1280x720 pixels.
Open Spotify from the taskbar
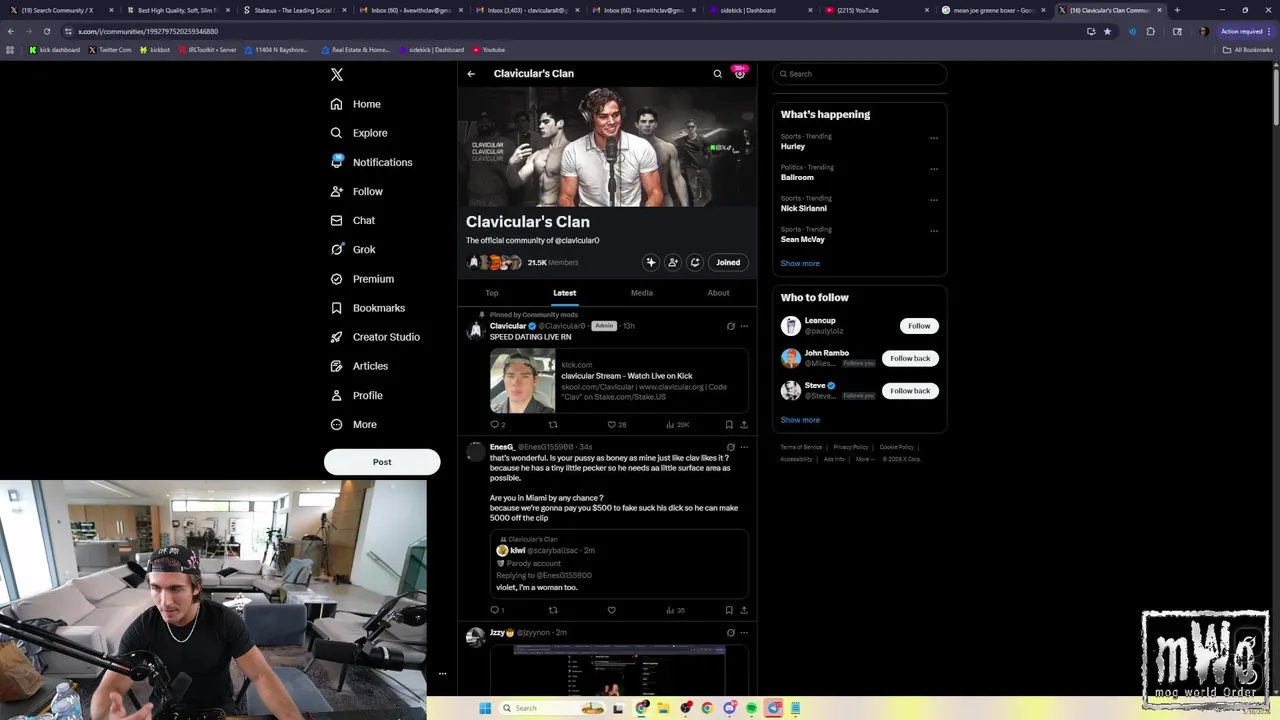pos(751,708)
